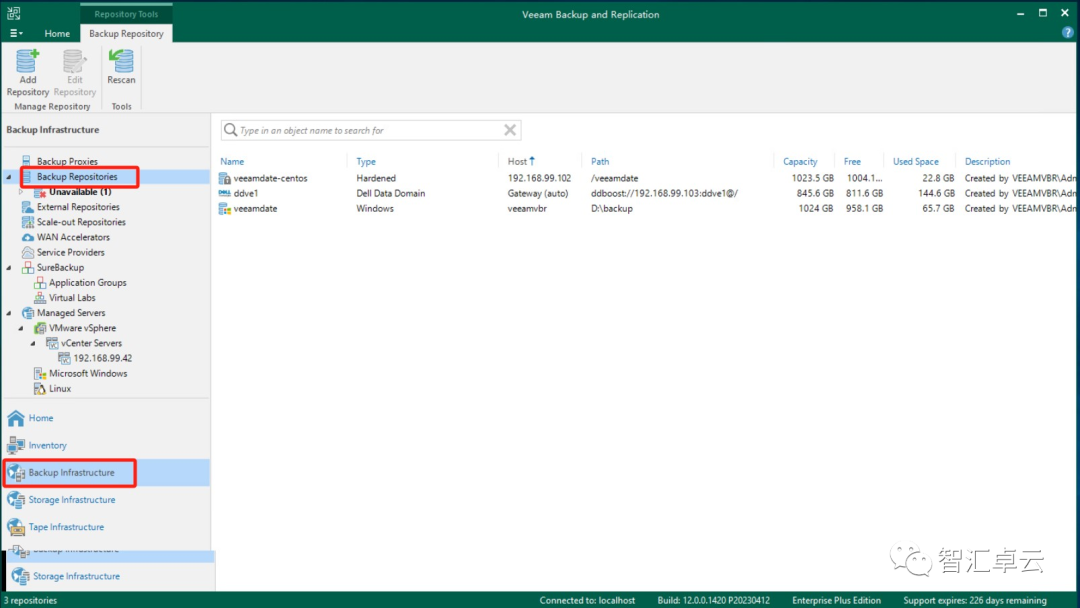Click the Add Repository ribbon icon
The image size is (1080, 608).
click(x=28, y=73)
